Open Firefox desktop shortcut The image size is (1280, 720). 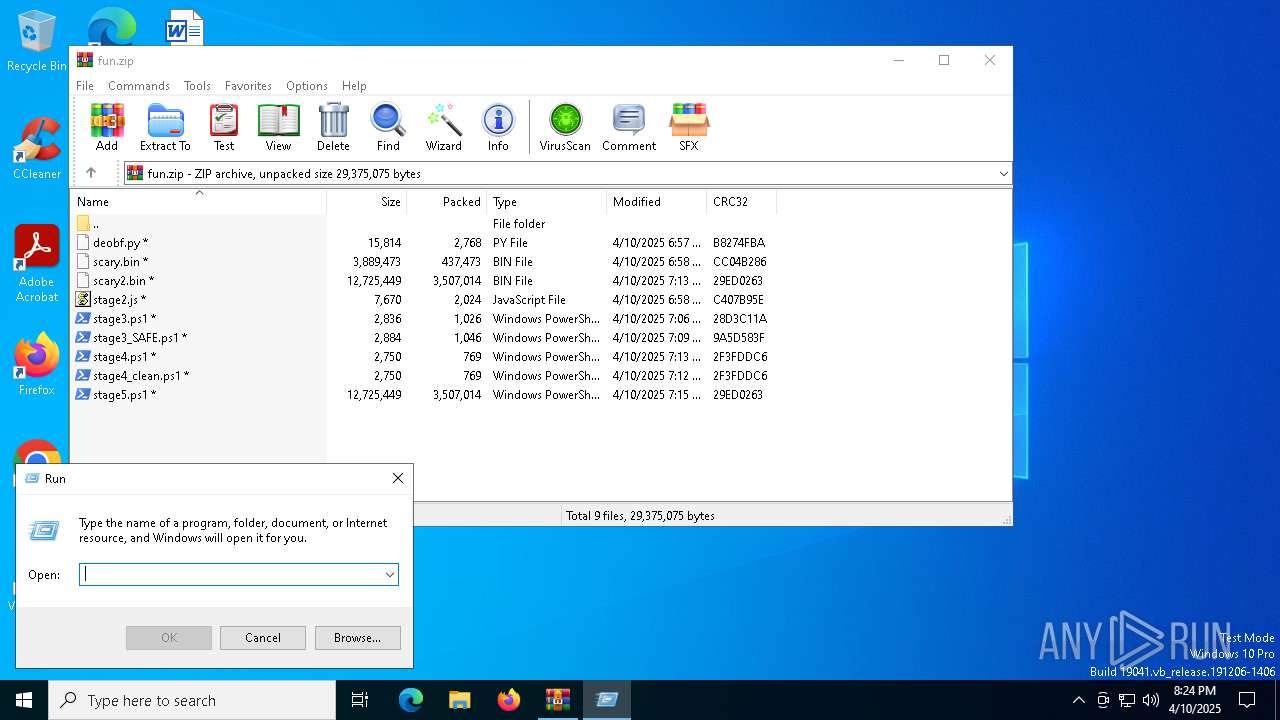37,365
